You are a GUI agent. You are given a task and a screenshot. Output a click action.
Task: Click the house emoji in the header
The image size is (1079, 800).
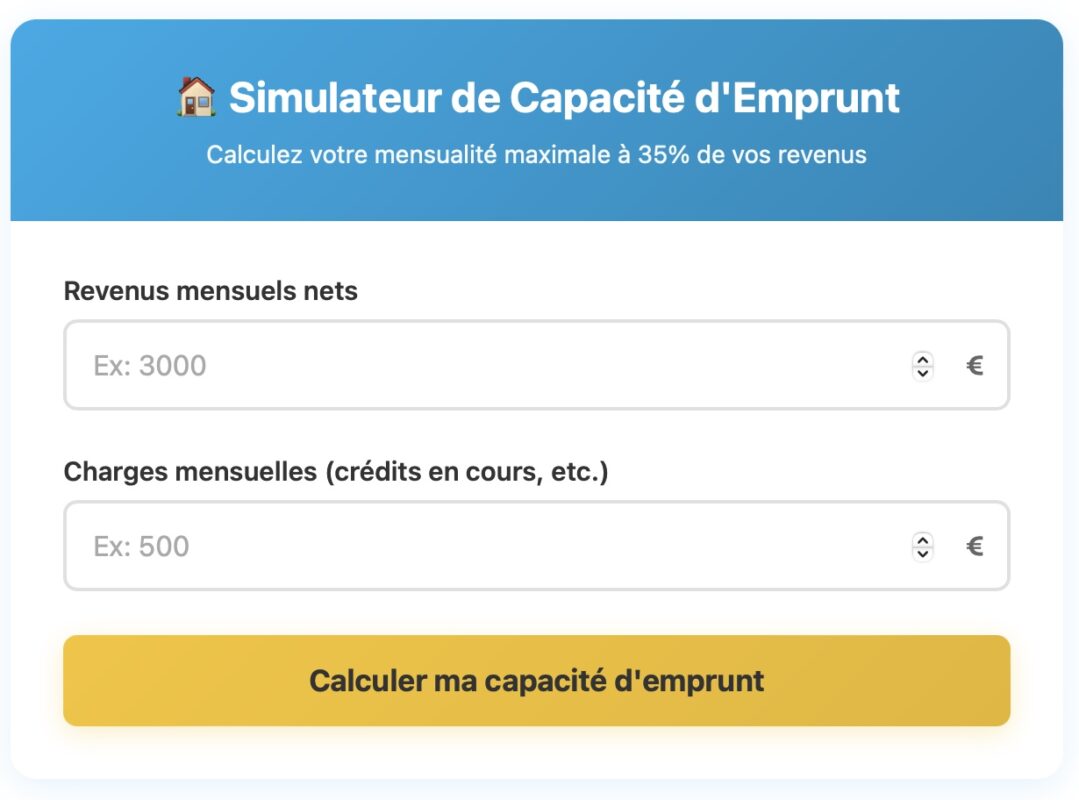pos(196,97)
